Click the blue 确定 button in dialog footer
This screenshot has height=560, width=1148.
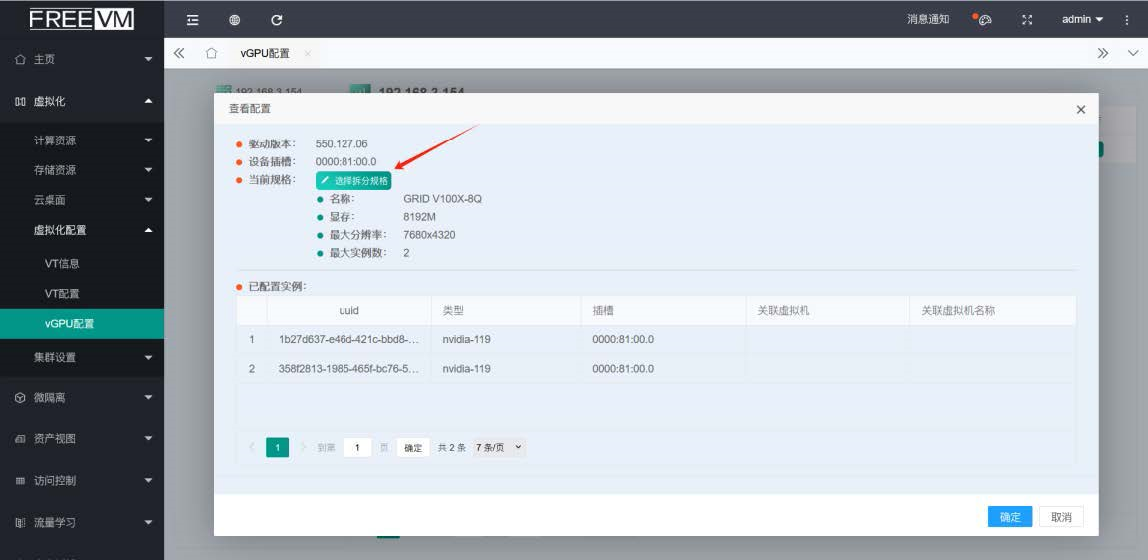point(1010,517)
